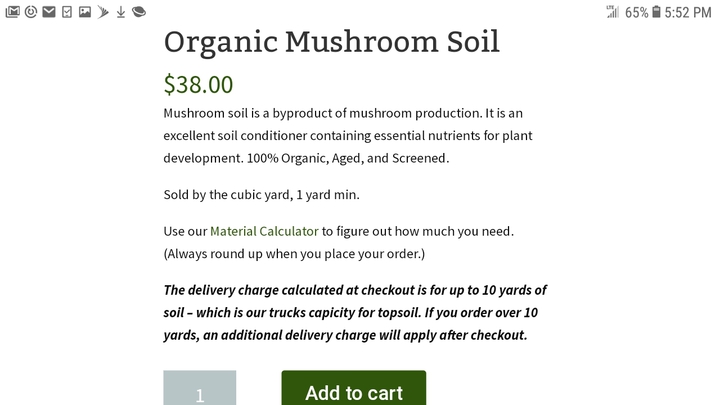Tap the LTE signal strength icon
This screenshot has width=720, height=405.
point(613,12)
